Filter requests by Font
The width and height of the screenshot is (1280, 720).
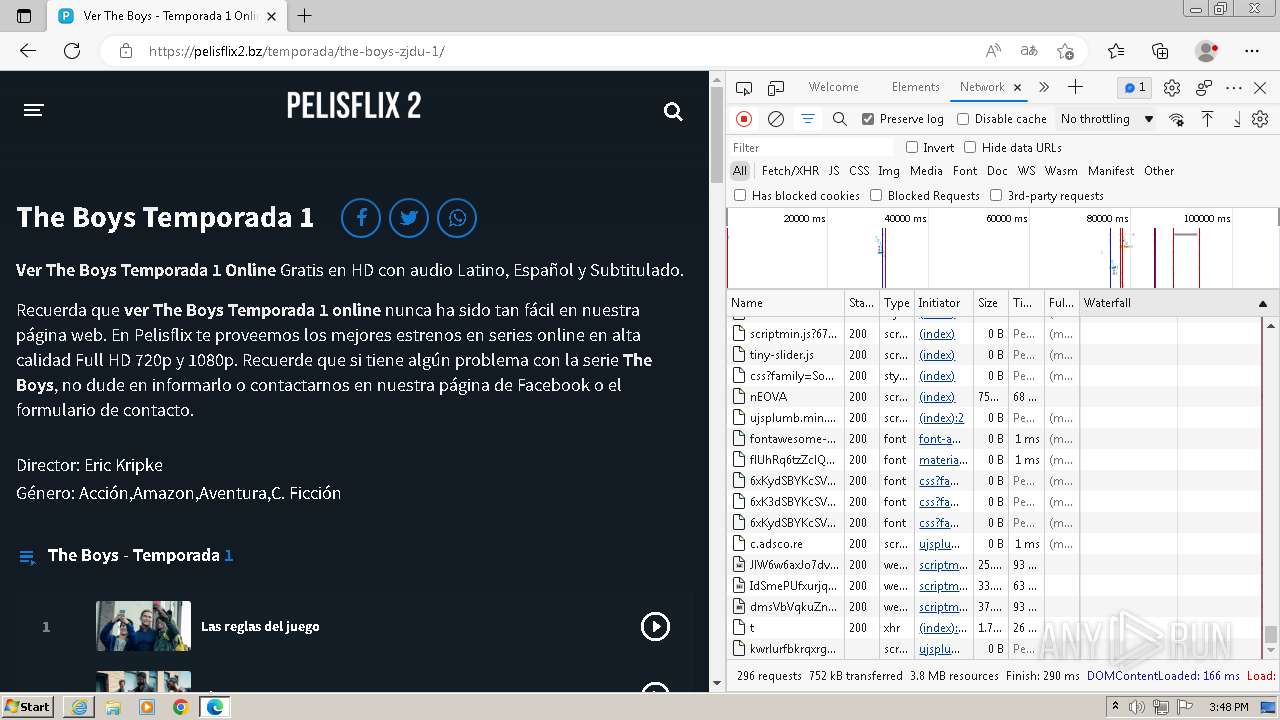[x=965, y=171]
